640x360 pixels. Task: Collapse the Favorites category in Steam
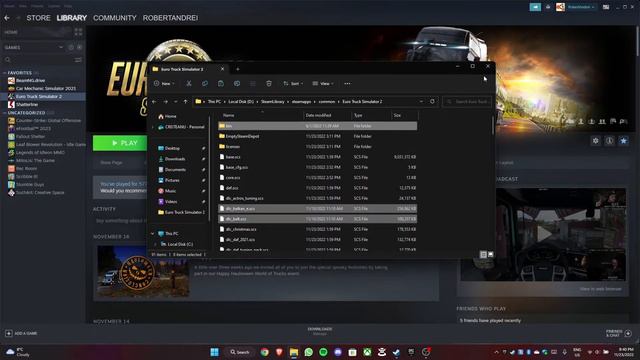click(x=4, y=73)
